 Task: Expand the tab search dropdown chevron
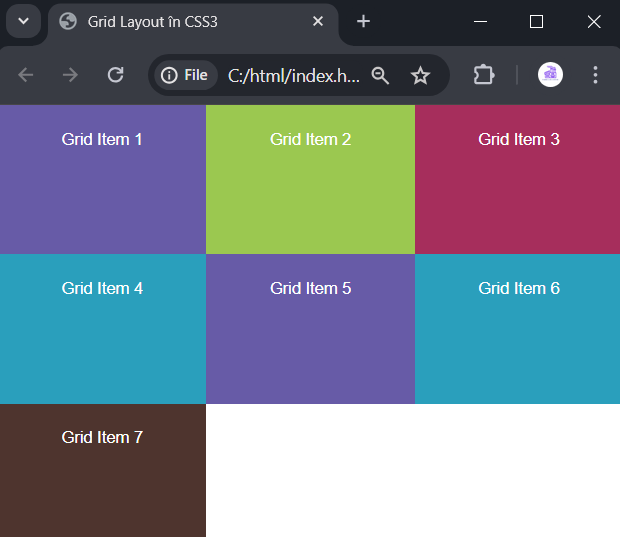point(24,21)
